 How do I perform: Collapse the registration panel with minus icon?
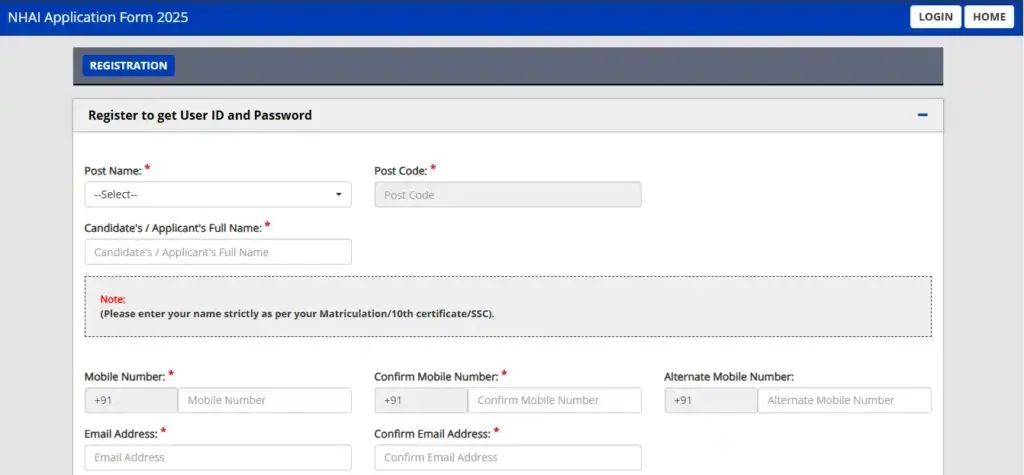click(x=922, y=115)
